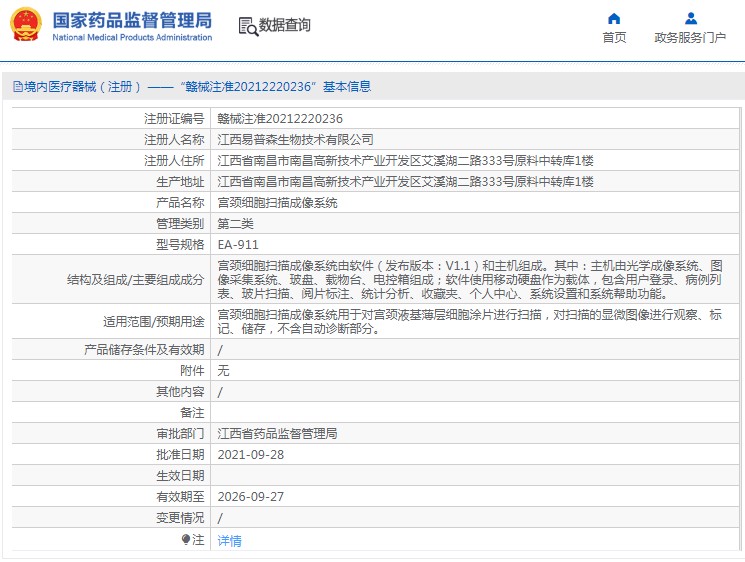Select product name 宫颈细胞扫描成像系统
The width and height of the screenshot is (745, 562).
click(277, 203)
